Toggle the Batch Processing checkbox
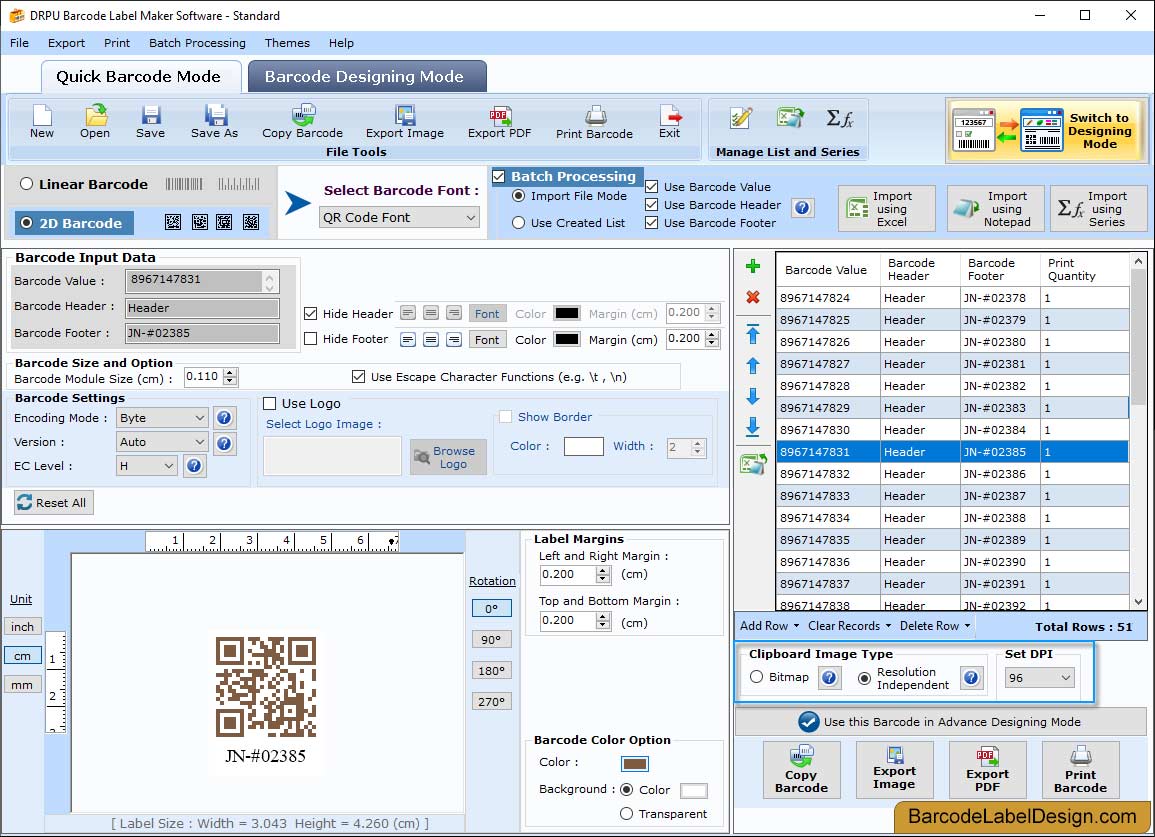The image size is (1155, 837). coord(499,176)
